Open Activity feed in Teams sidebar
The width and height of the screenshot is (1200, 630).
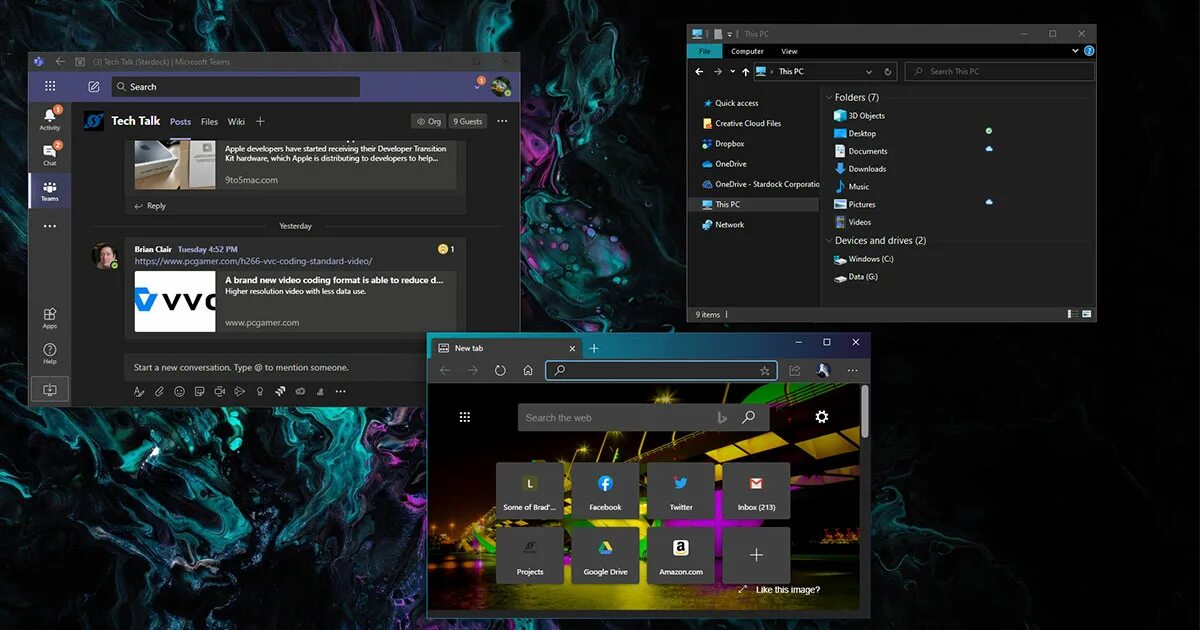(x=50, y=119)
